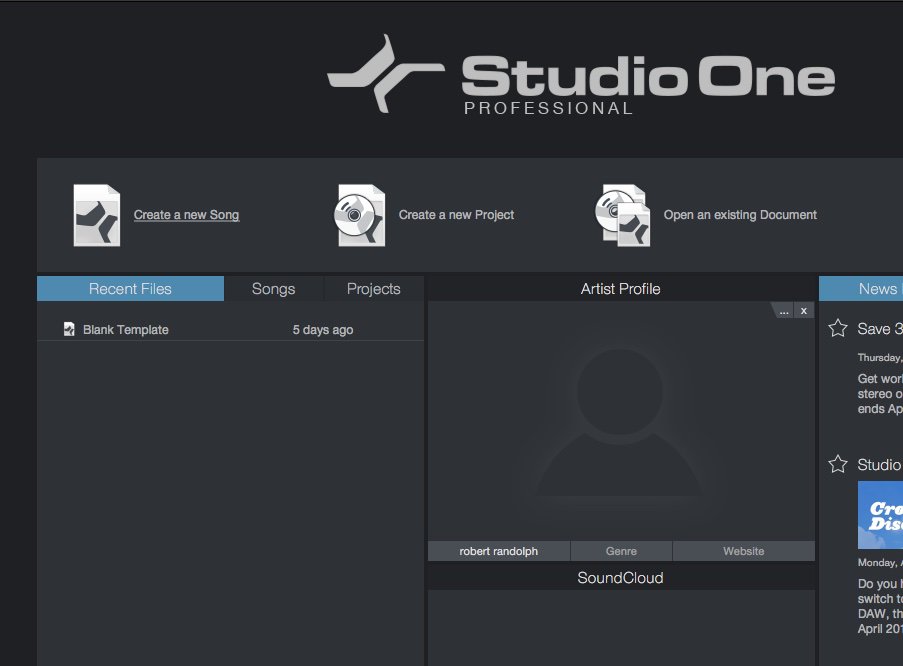Click the Genre field in Artist Profile
903x666 pixels.
(x=621, y=551)
